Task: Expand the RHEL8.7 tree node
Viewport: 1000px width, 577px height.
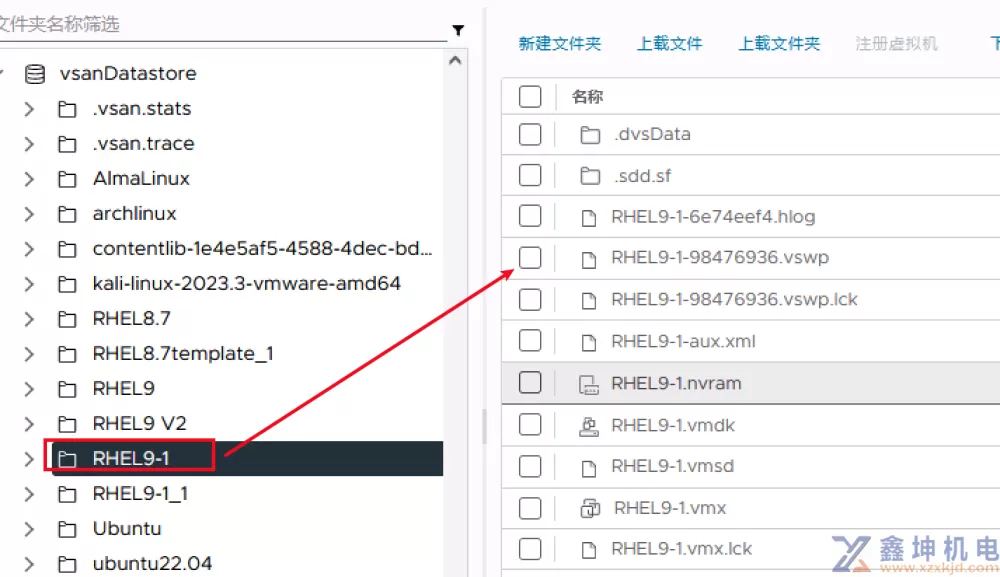Action: click(29, 319)
